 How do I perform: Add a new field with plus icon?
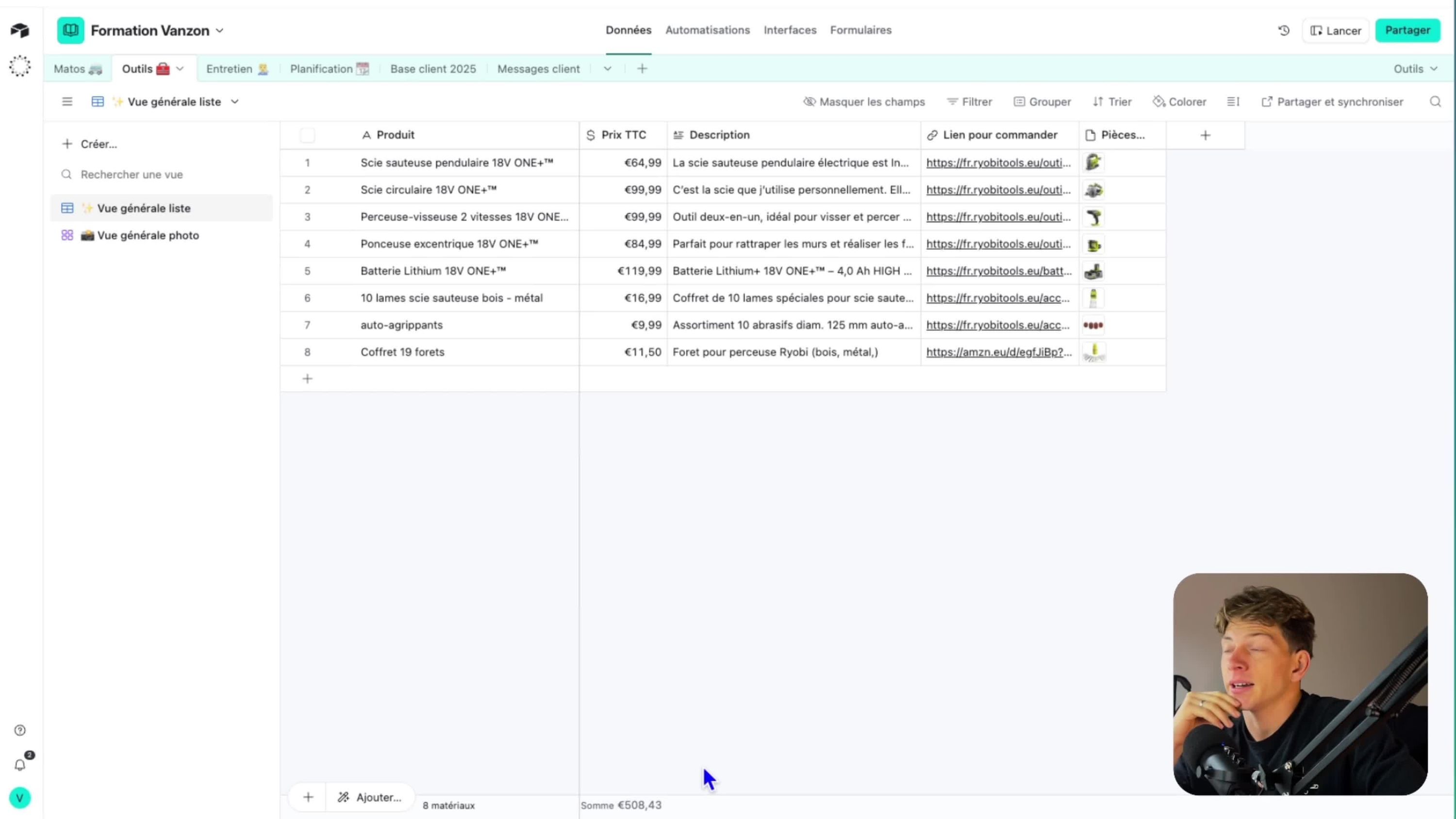click(x=1206, y=135)
